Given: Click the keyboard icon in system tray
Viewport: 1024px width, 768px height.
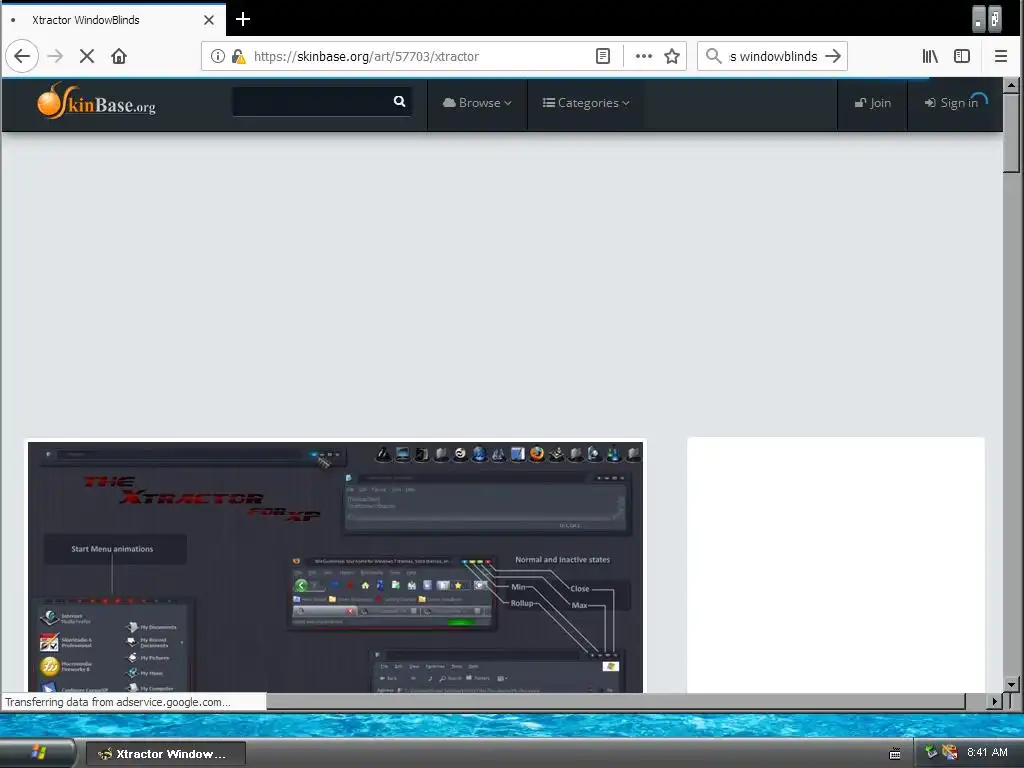Looking at the screenshot, I should coord(895,754).
